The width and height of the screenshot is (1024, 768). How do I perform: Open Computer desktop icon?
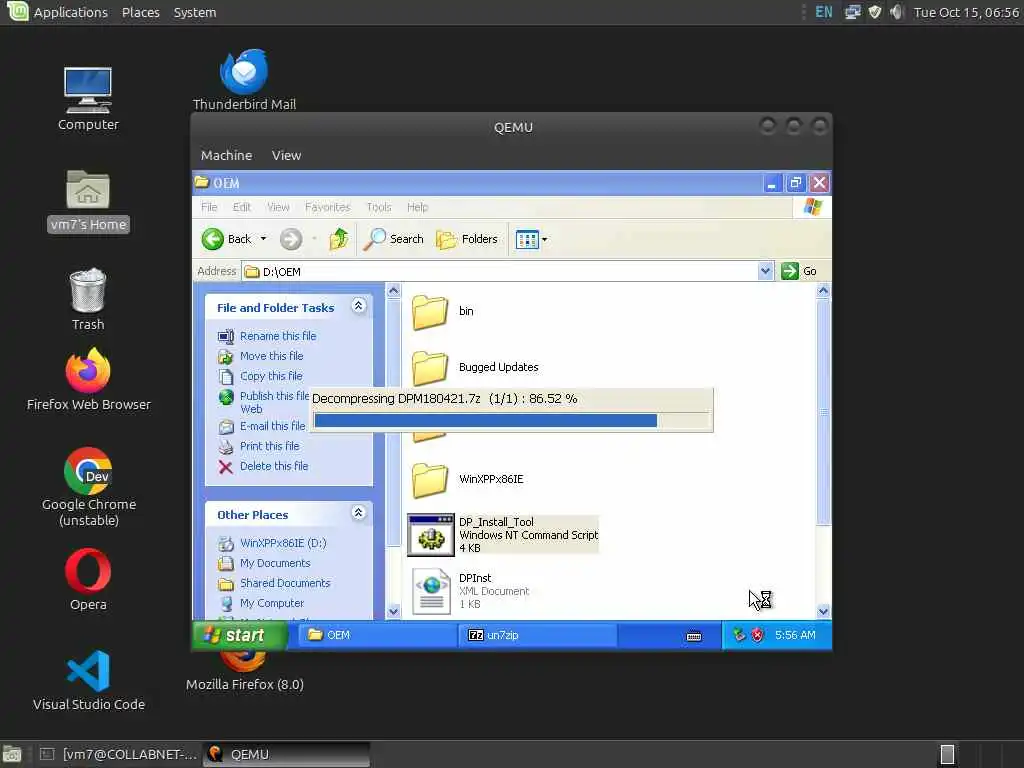click(88, 99)
